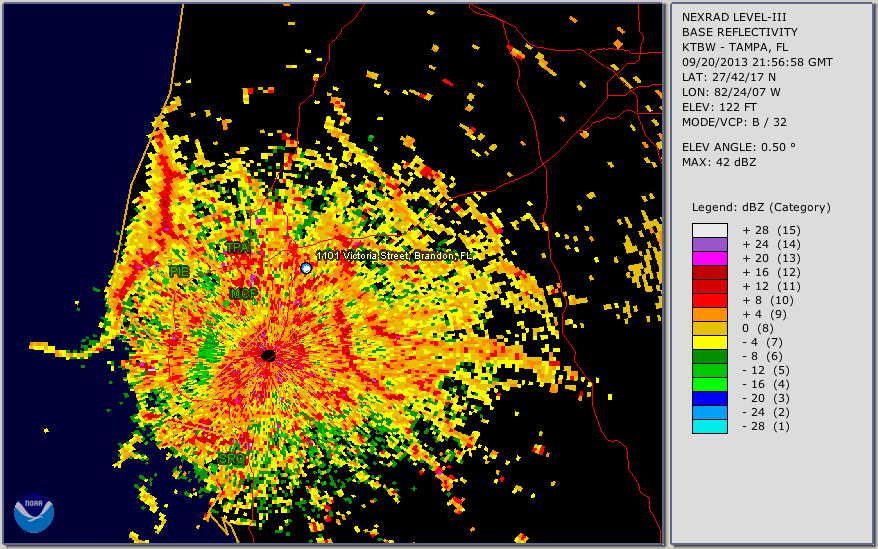Pick the dark green -8 dBZ swatch
878x549 pixels.
(710, 356)
